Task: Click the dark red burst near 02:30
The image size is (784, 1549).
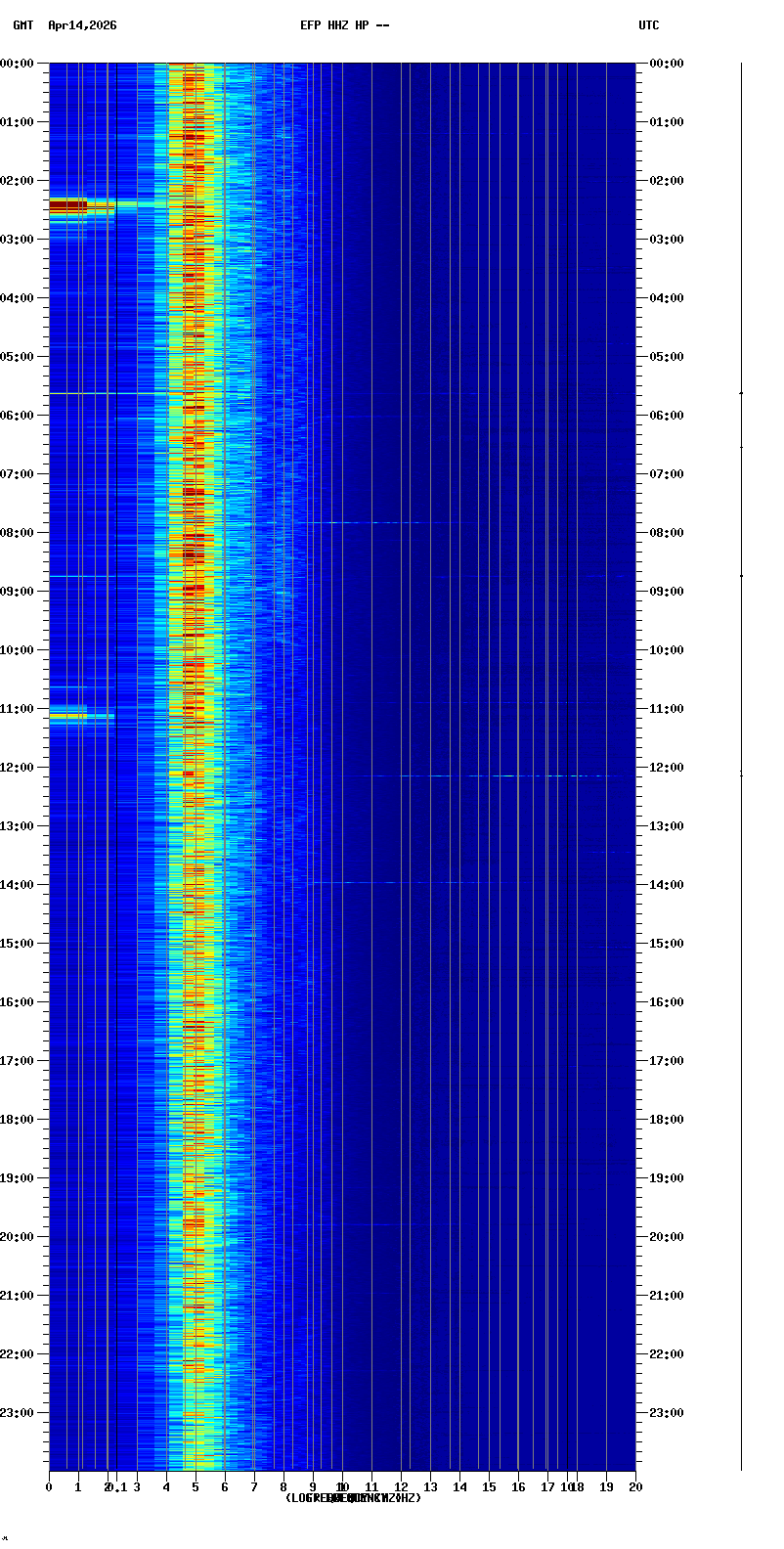Action: (68, 206)
